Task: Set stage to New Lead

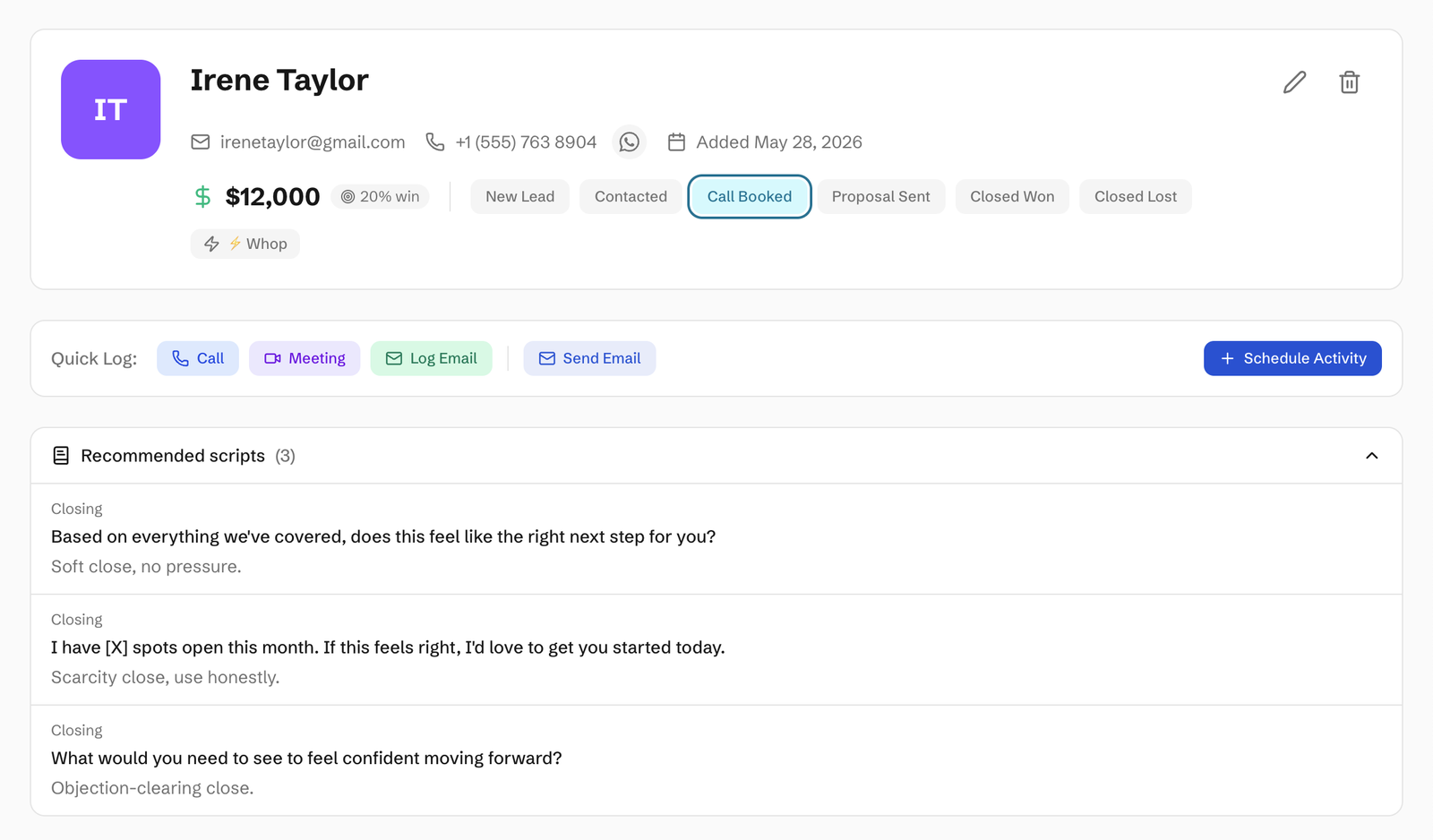Action: click(519, 197)
